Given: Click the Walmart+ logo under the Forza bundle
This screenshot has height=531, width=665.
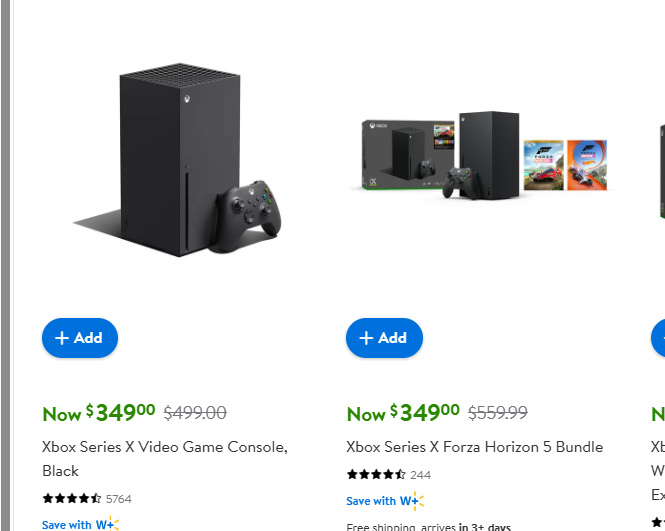Looking at the screenshot, I should click(411, 501).
